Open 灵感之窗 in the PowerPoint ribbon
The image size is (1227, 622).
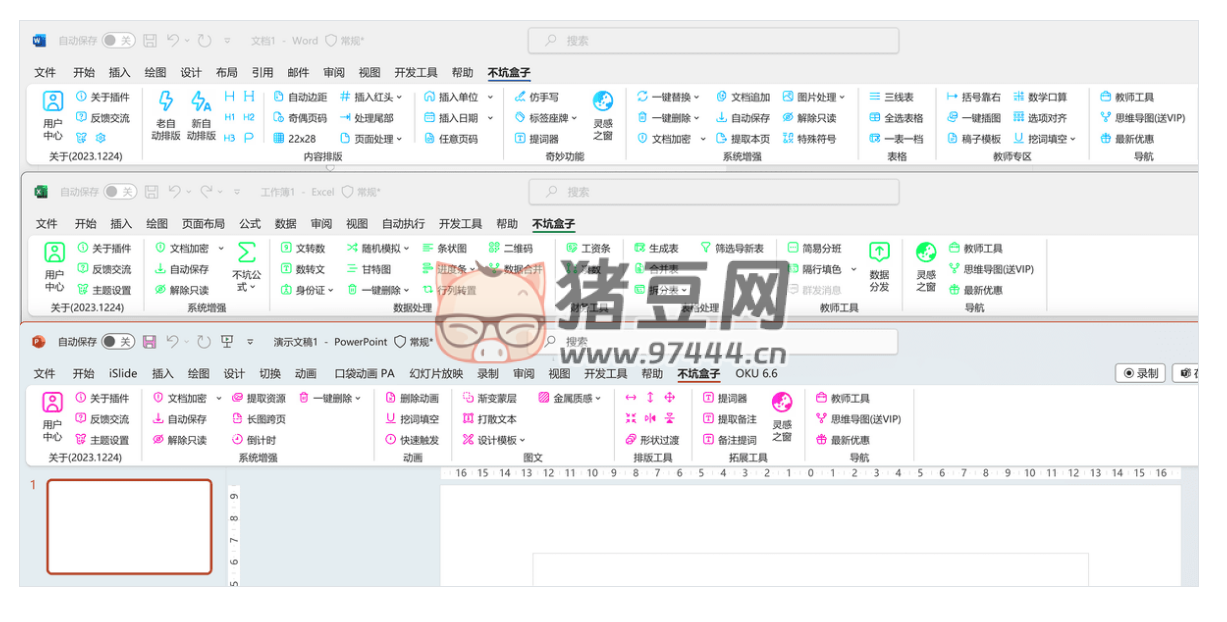tap(782, 417)
